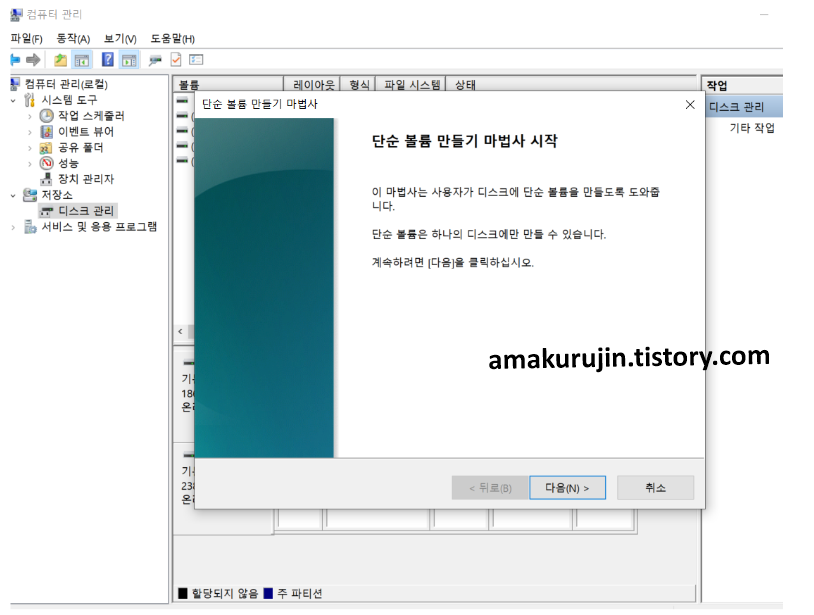Click the list settings toolbar icon
The height and width of the screenshot is (615, 814).
[x=196, y=60]
